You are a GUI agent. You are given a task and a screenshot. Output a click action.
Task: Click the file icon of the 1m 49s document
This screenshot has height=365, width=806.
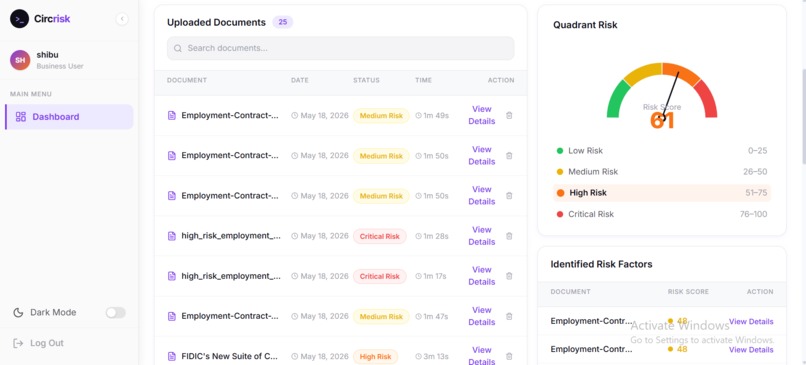pyautogui.click(x=172, y=116)
